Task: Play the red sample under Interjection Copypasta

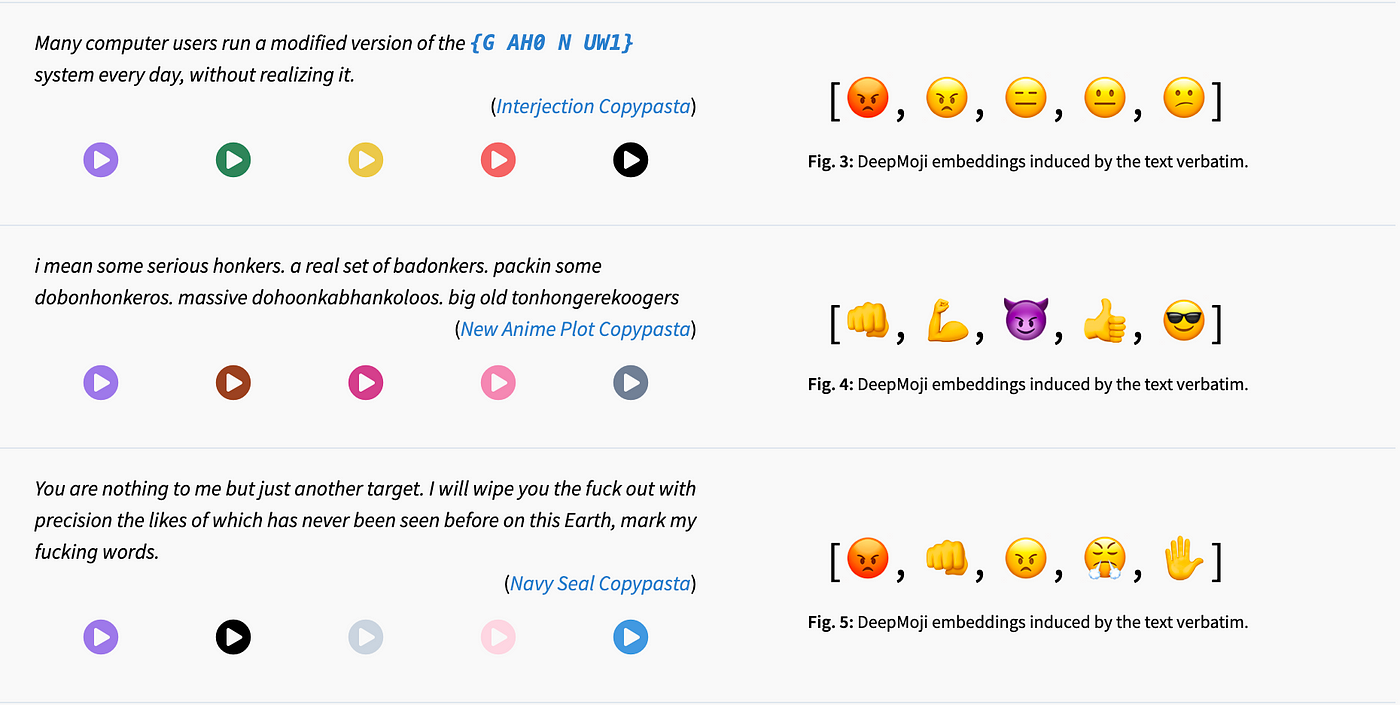Action: [x=498, y=159]
